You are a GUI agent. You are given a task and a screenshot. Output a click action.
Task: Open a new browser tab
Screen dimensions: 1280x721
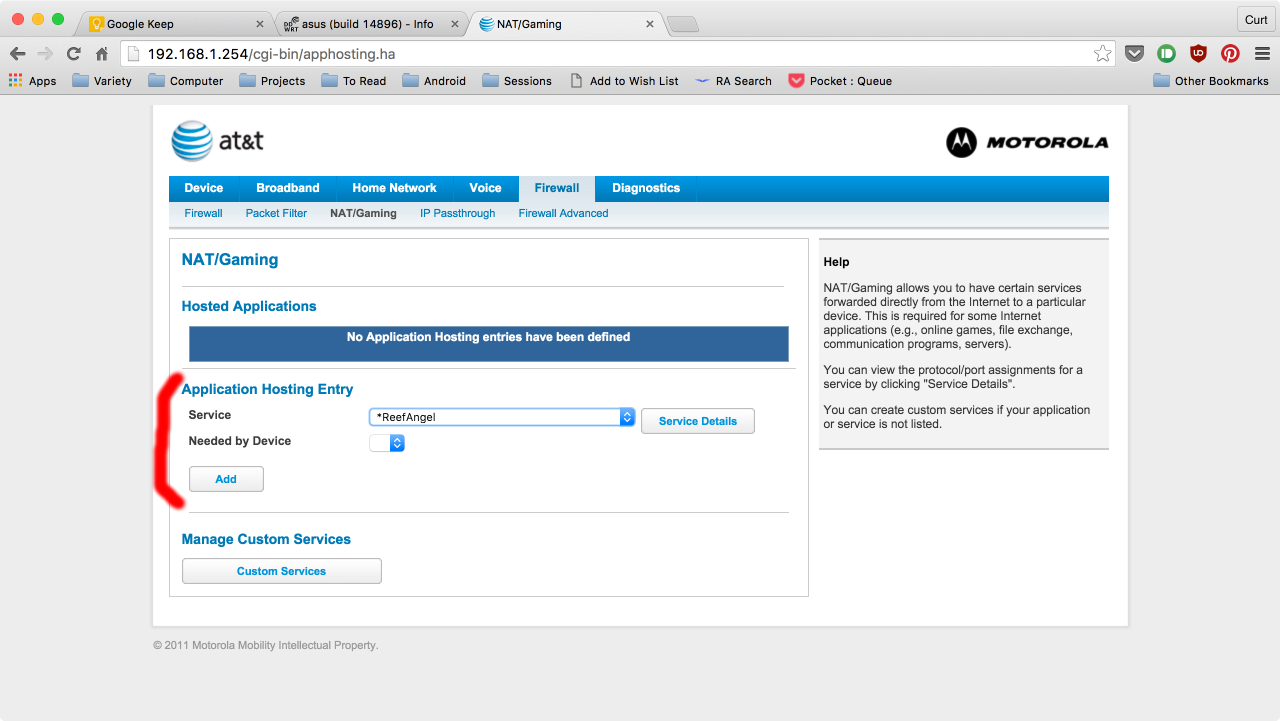tap(681, 24)
